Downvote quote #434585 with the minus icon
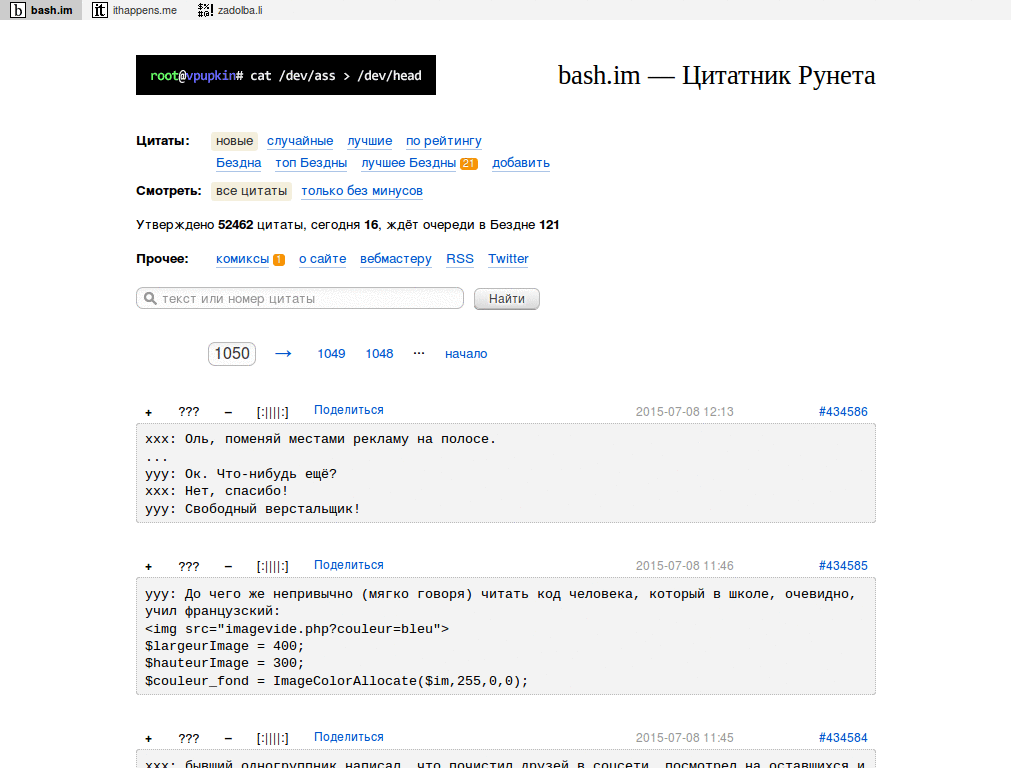 click(227, 566)
